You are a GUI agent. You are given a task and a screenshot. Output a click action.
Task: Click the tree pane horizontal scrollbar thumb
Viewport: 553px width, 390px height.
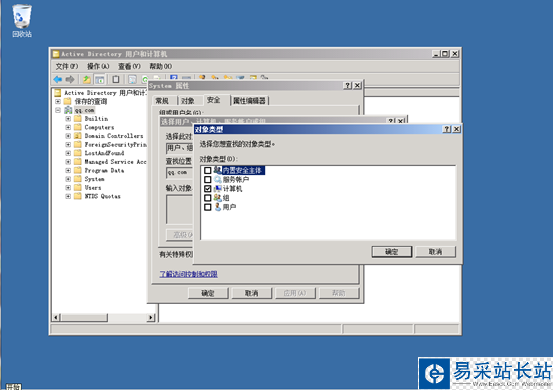tap(85, 317)
